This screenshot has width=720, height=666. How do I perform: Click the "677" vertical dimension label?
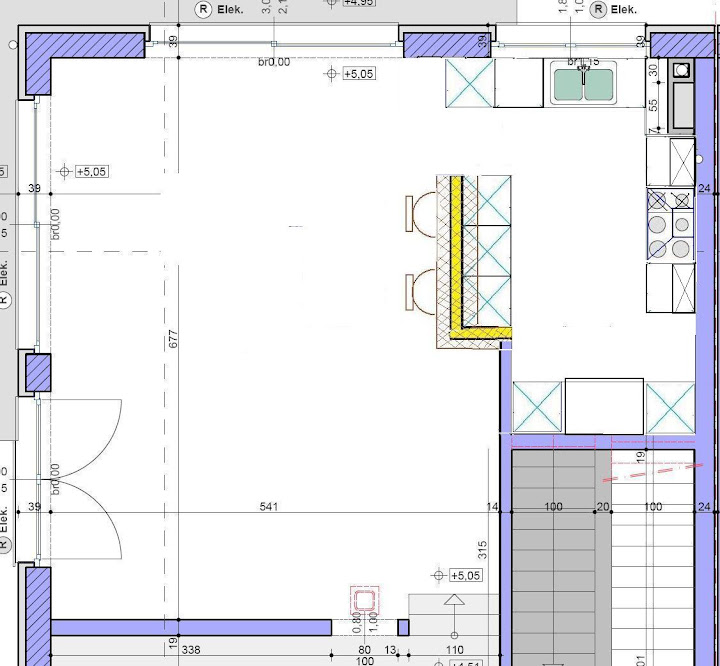173,339
